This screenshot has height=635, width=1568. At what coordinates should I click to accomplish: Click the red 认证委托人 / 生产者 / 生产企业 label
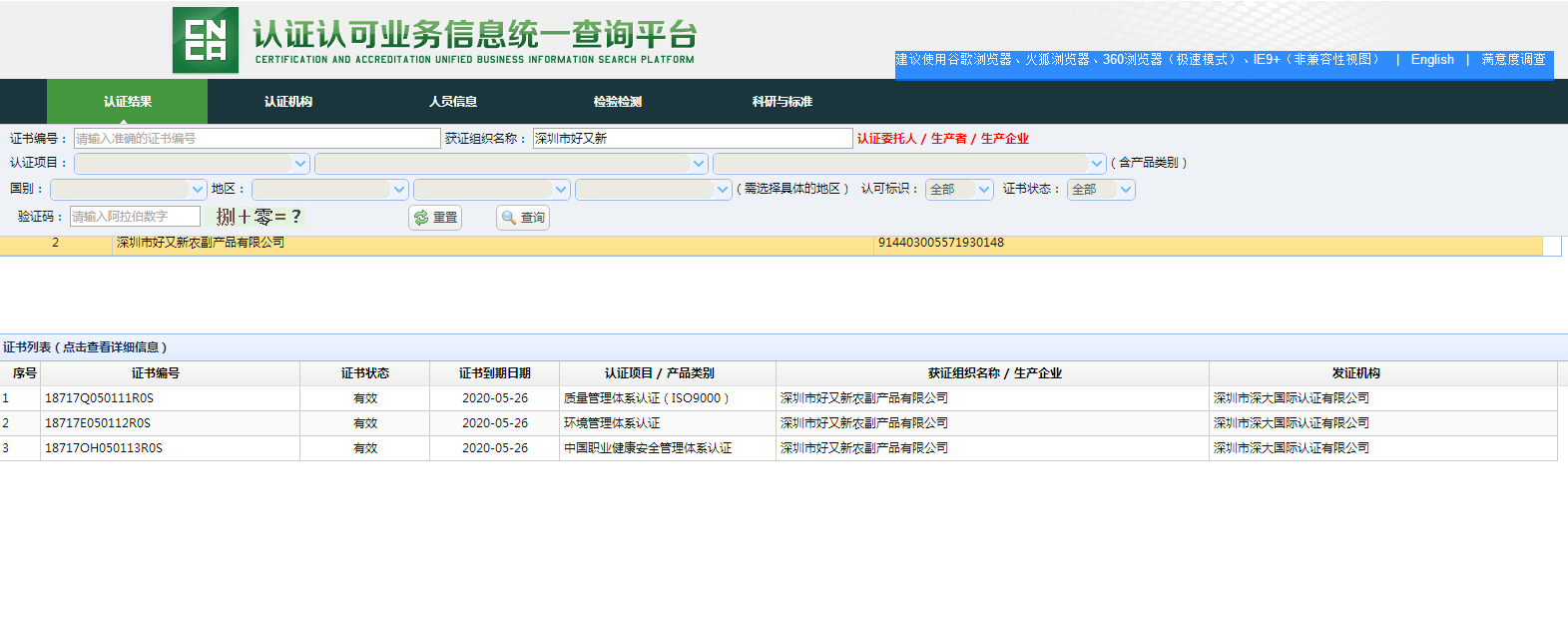pyautogui.click(x=943, y=139)
